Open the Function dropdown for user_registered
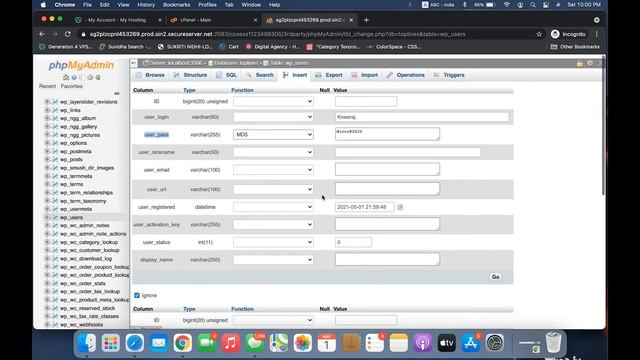Viewport: 640px width, 360px height. coord(273,207)
